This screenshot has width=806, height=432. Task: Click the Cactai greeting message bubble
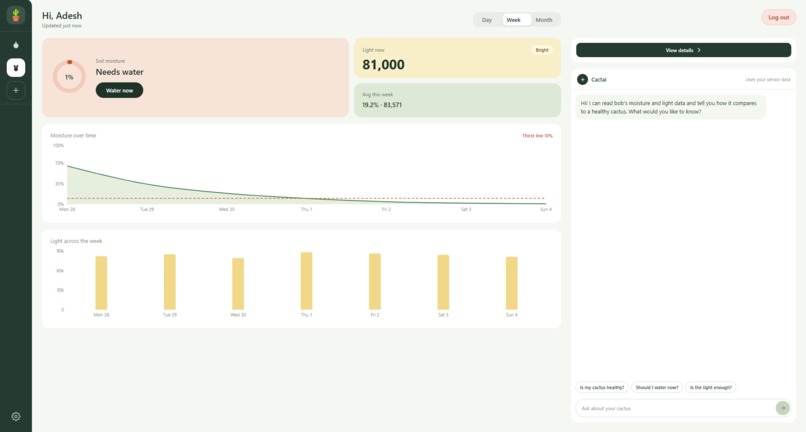pyautogui.click(x=670, y=107)
